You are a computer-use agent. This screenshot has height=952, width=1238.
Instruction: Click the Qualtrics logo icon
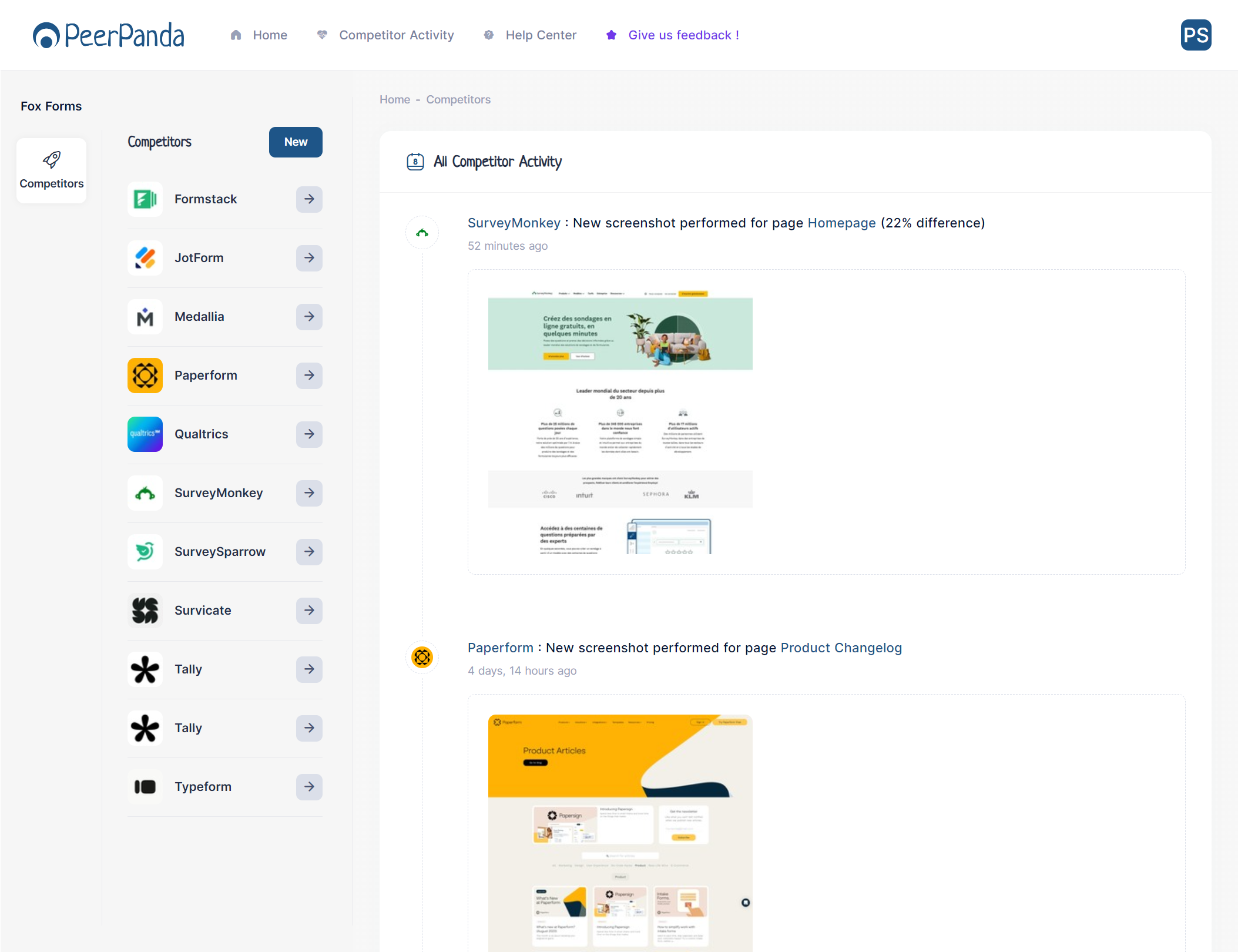[x=145, y=434]
